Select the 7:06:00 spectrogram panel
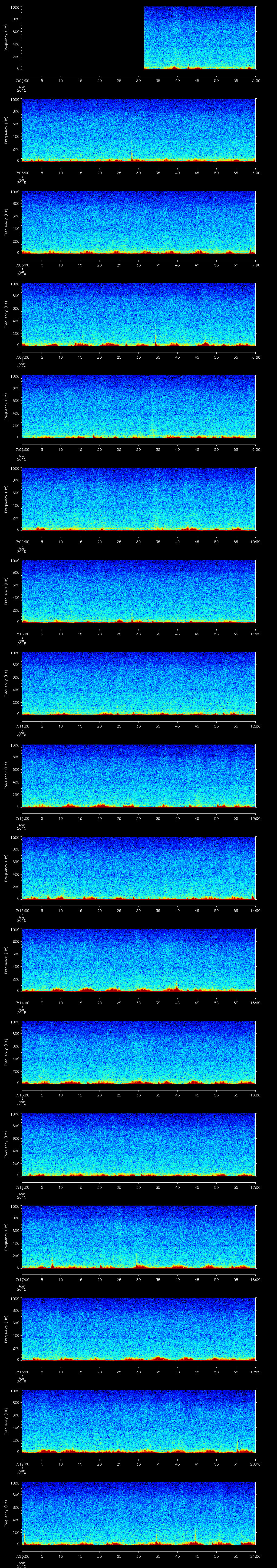The width and height of the screenshot is (277, 1568). coord(139,222)
